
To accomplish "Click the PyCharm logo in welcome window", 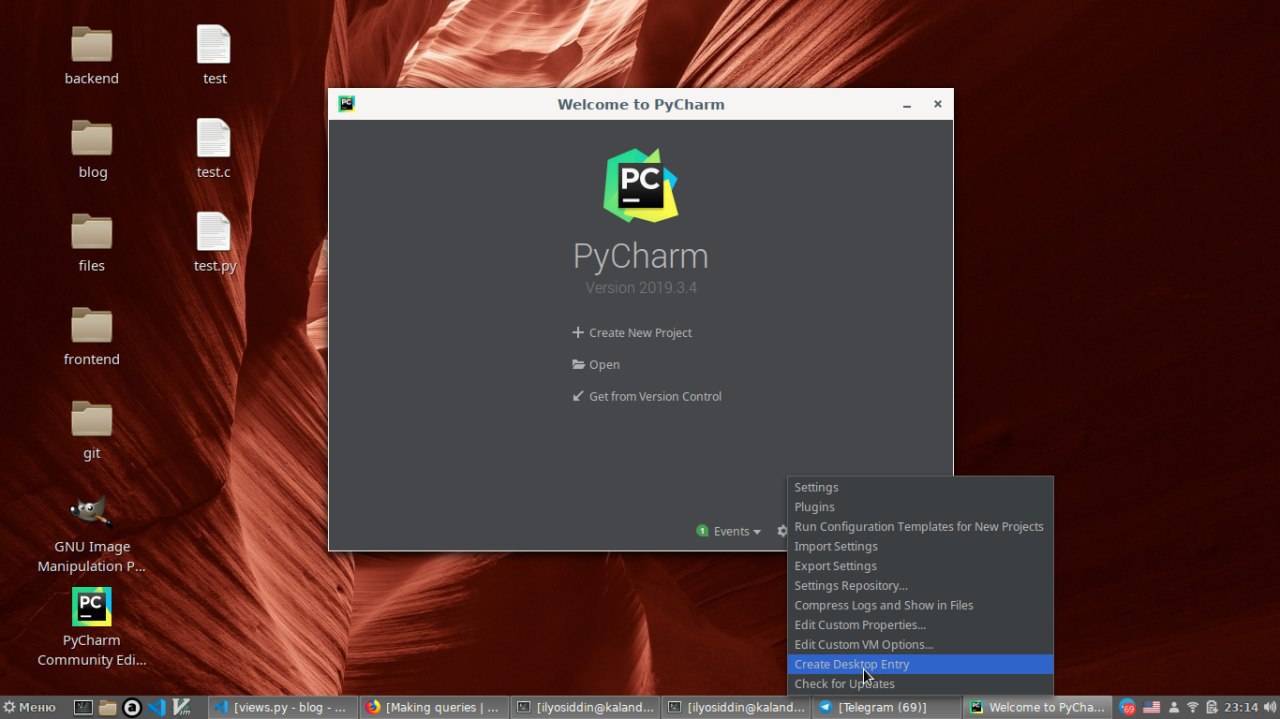I will click(640, 185).
